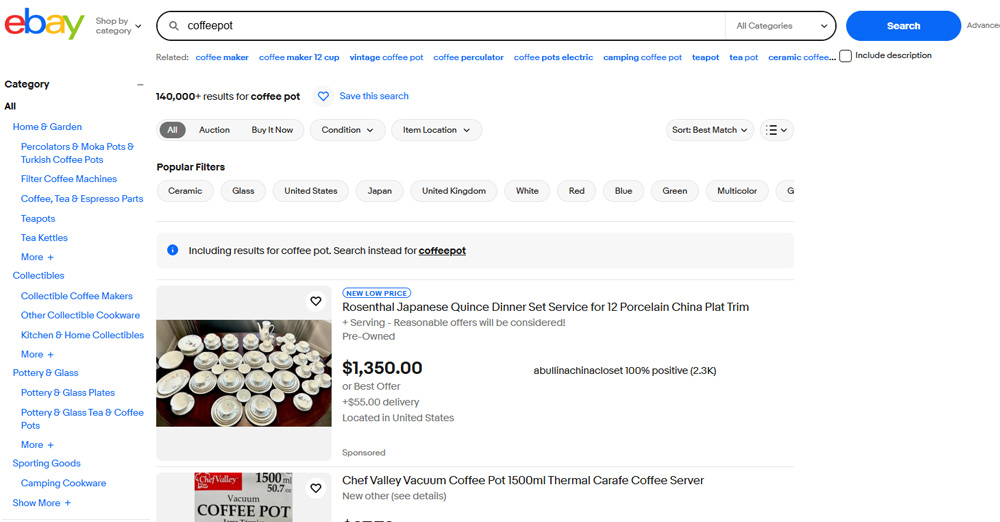Open Shop by category dropdown
1000x522 pixels.
[x=118, y=26]
